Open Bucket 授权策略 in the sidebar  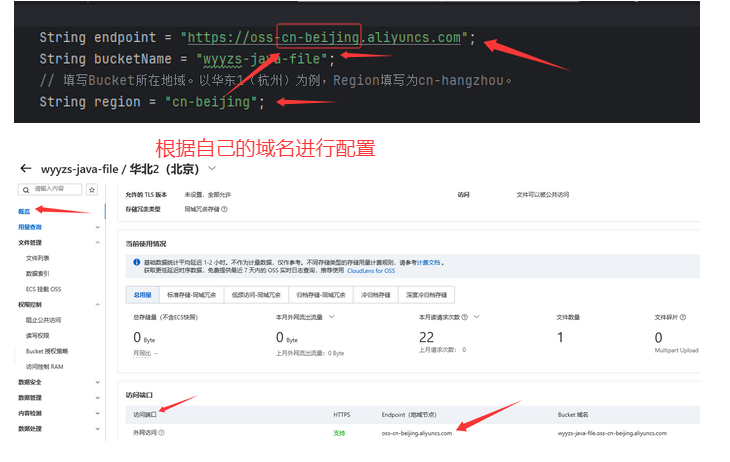47,351
